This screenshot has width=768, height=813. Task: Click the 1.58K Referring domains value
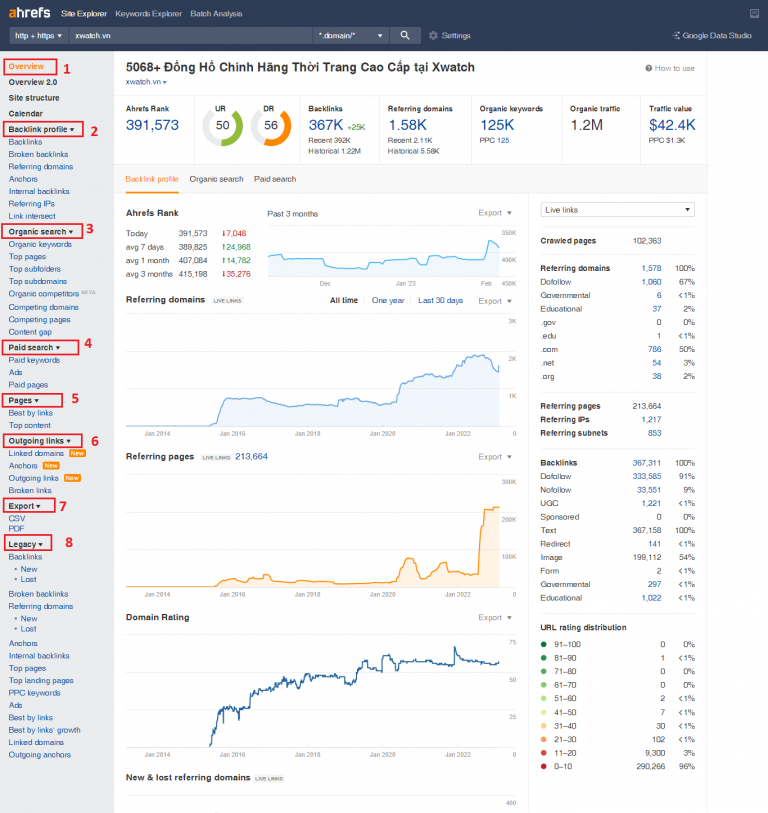(408, 125)
